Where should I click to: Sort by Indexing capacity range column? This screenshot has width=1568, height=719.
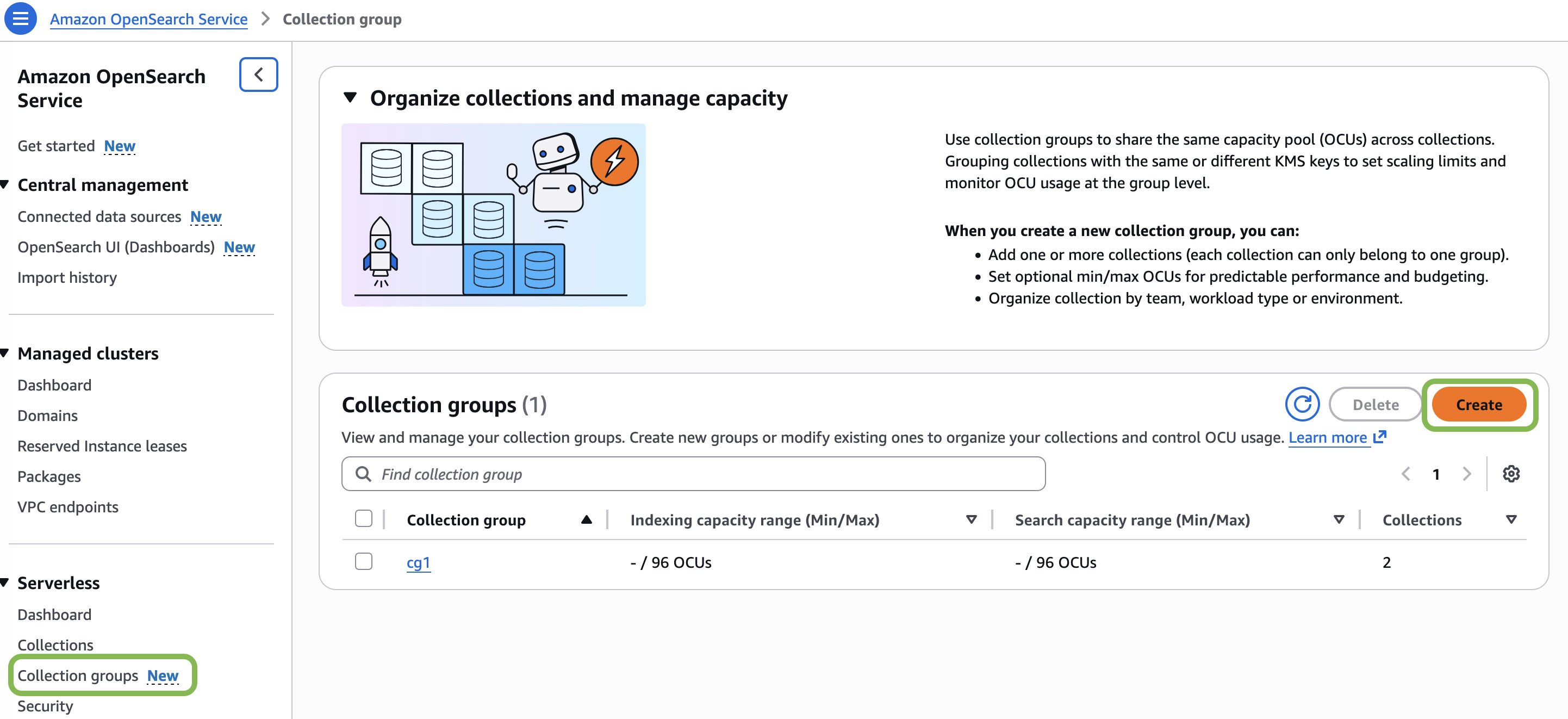click(971, 519)
